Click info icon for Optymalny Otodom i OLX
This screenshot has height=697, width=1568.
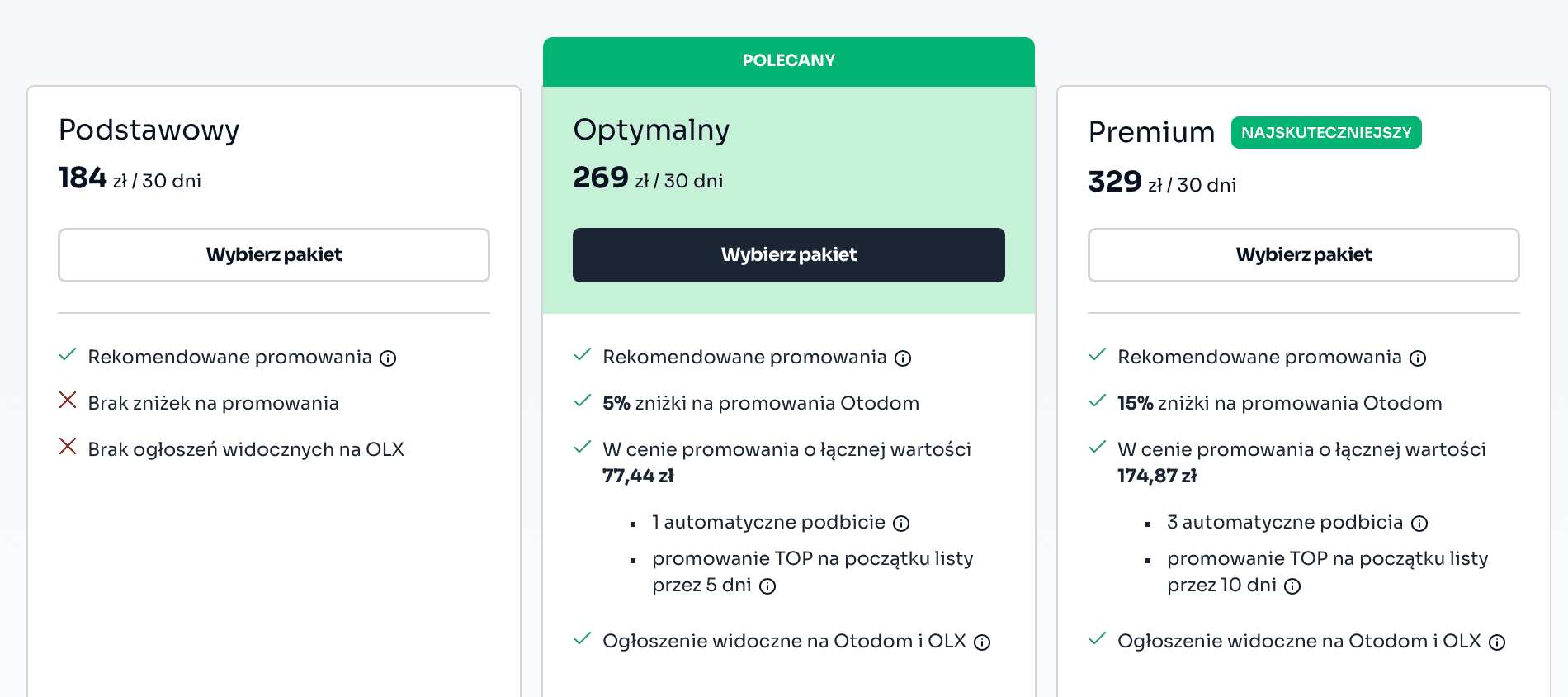click(x=982, y=642)
